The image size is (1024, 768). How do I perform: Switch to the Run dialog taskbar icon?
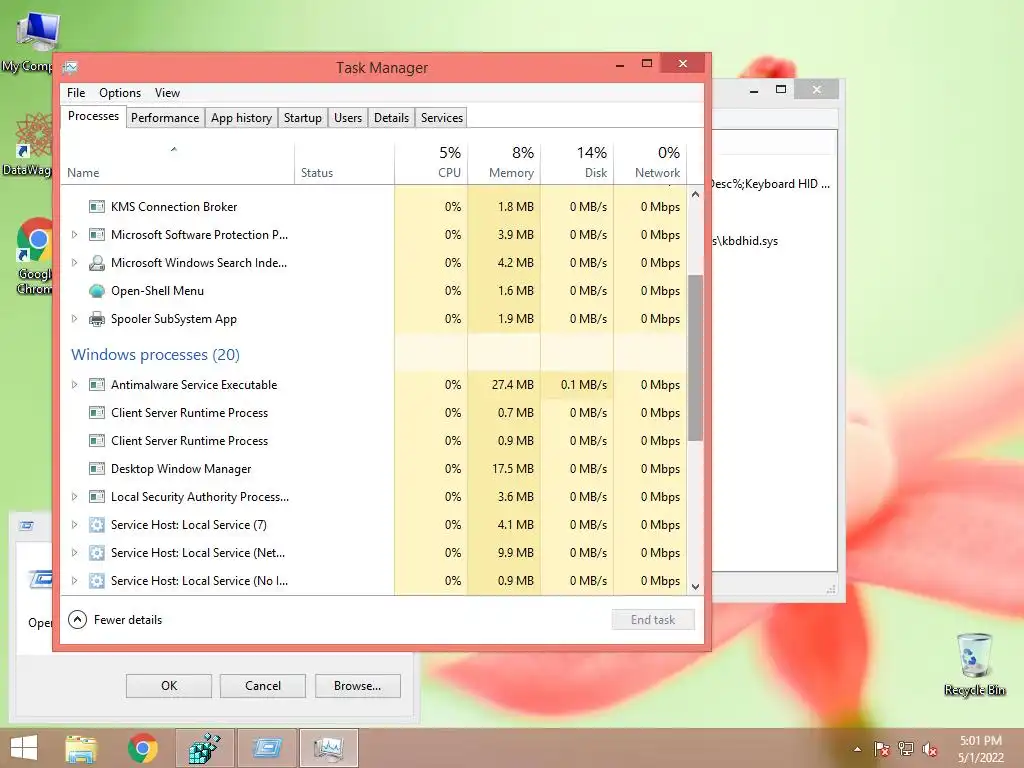coord(267,748)
